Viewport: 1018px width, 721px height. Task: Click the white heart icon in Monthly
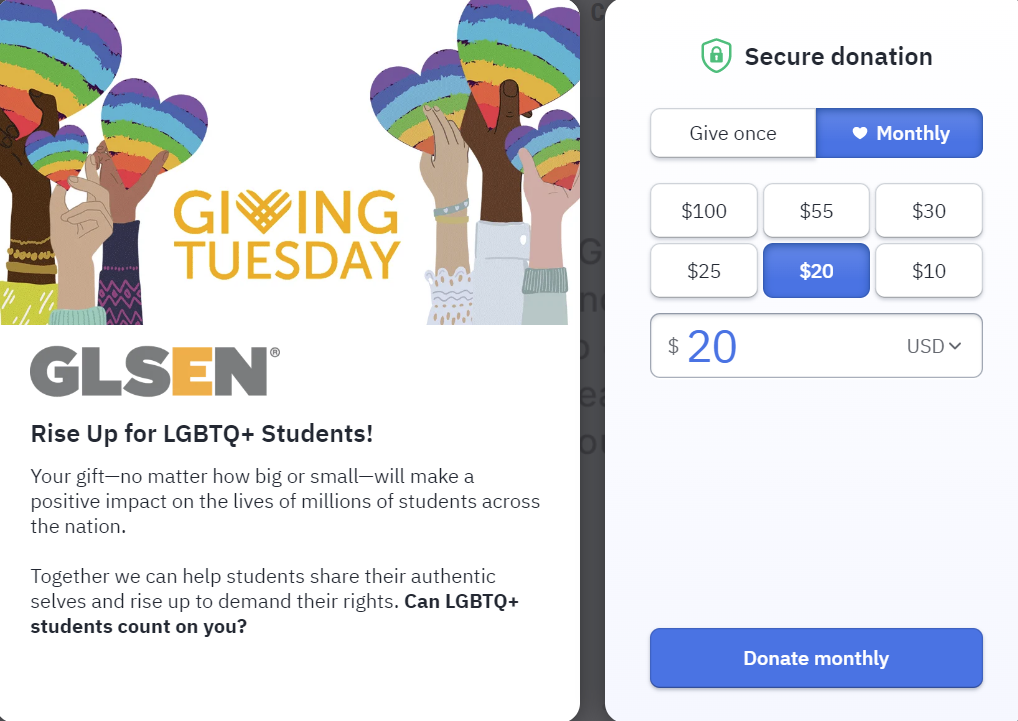[x=860, y=133]
